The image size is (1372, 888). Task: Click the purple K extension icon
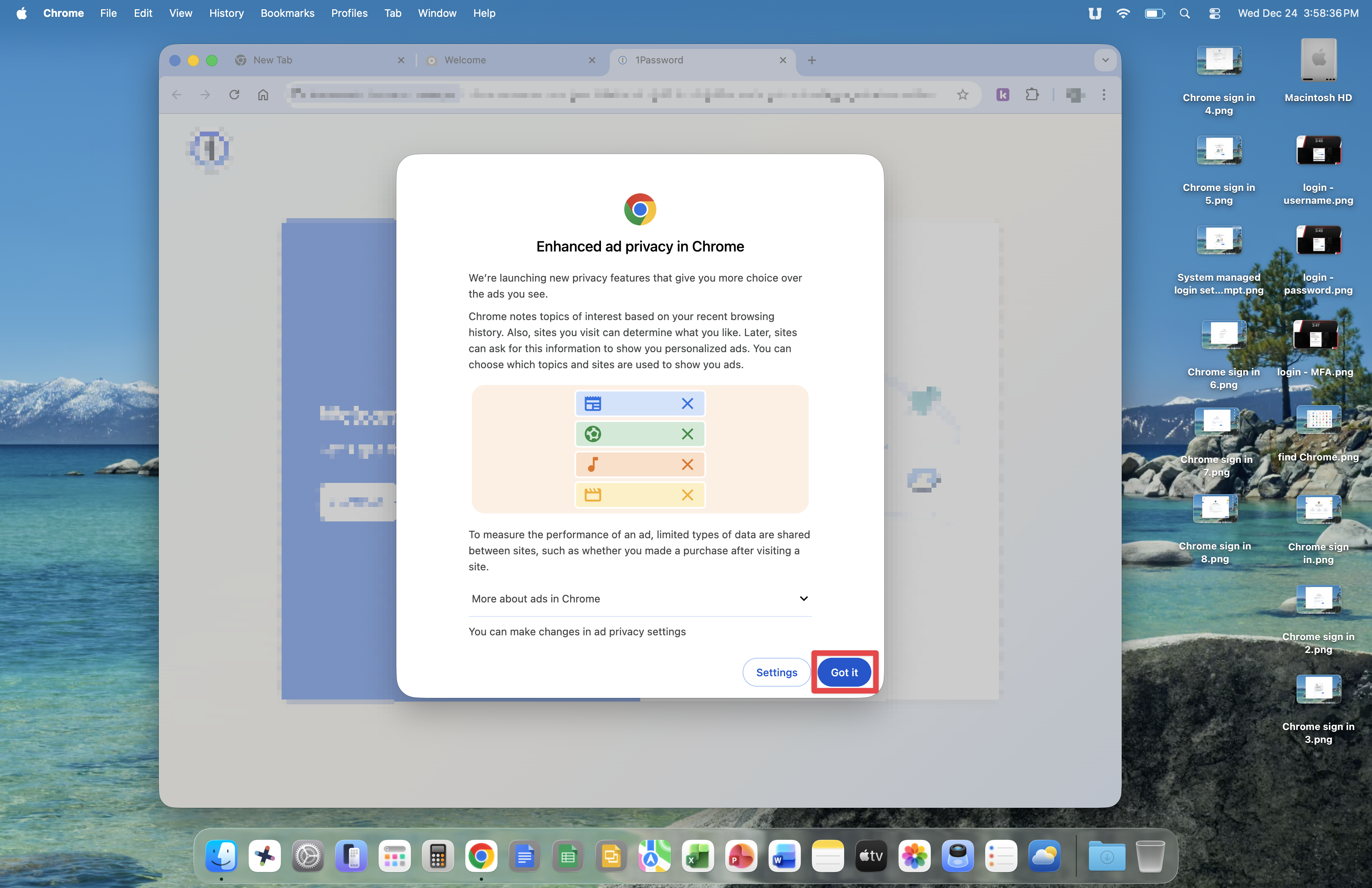pyautogui.click(x=1003, y=95)
